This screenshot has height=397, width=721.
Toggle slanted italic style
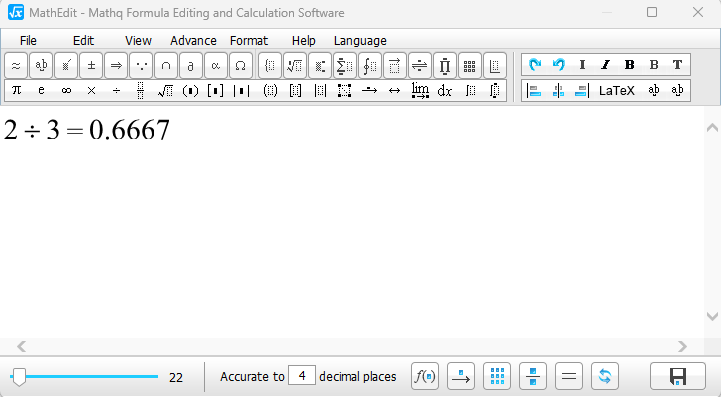point(606,65)
